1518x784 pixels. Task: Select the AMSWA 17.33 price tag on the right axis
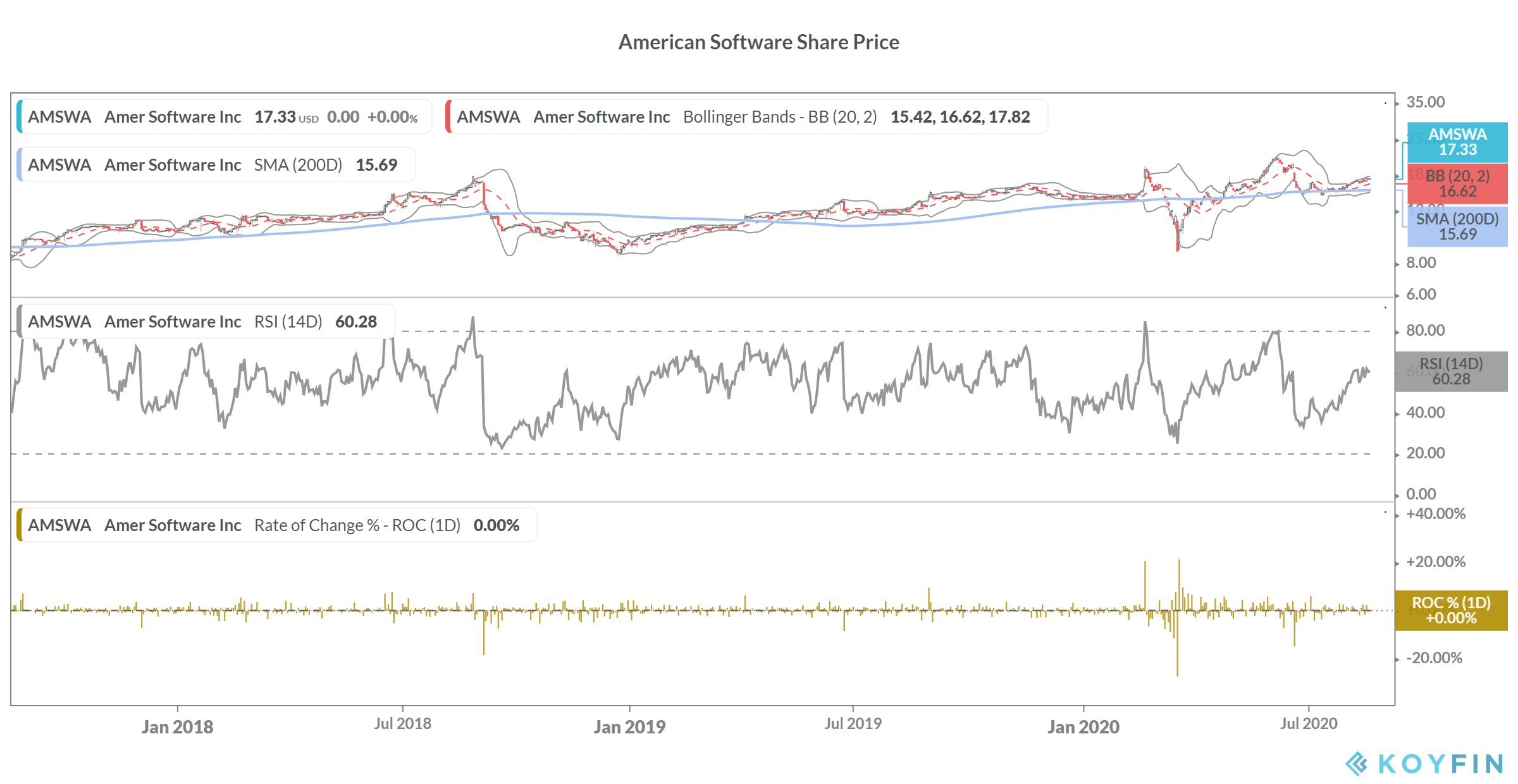click(x=1457, y=142)
